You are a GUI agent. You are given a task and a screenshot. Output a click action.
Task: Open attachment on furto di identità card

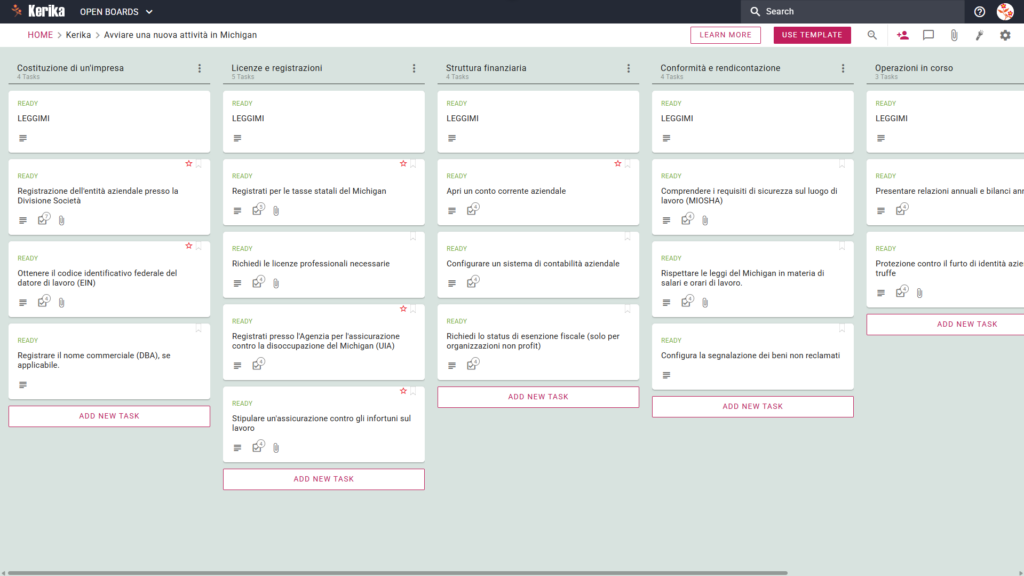pyautogui.click(x=920, y=293)
